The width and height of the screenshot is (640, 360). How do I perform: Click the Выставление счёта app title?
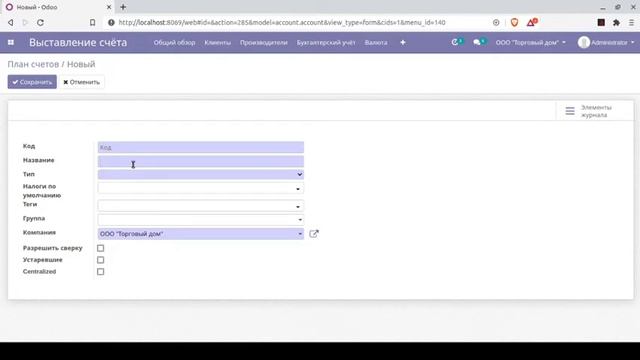(78, 42)
